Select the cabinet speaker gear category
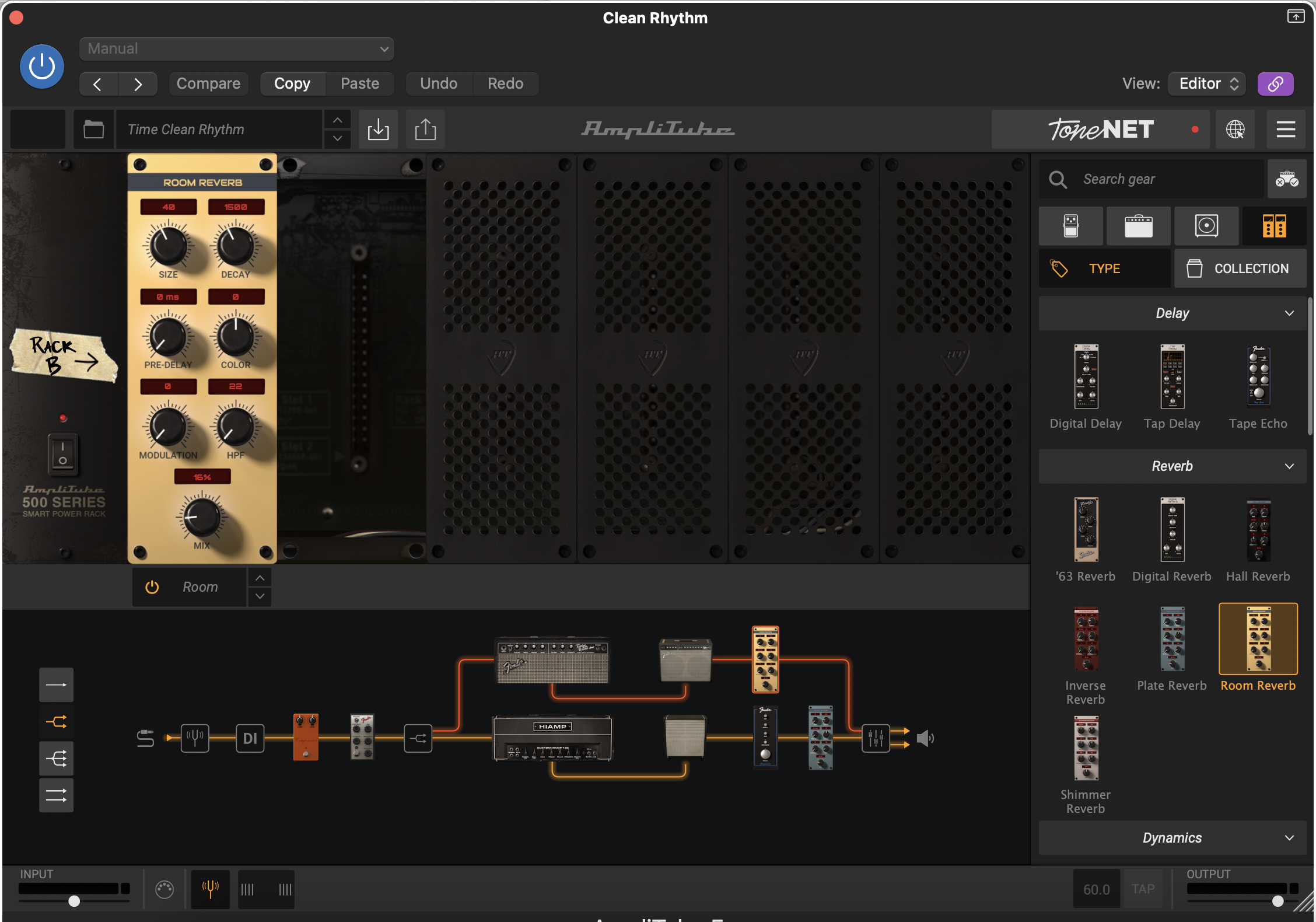 point(1206,226)
